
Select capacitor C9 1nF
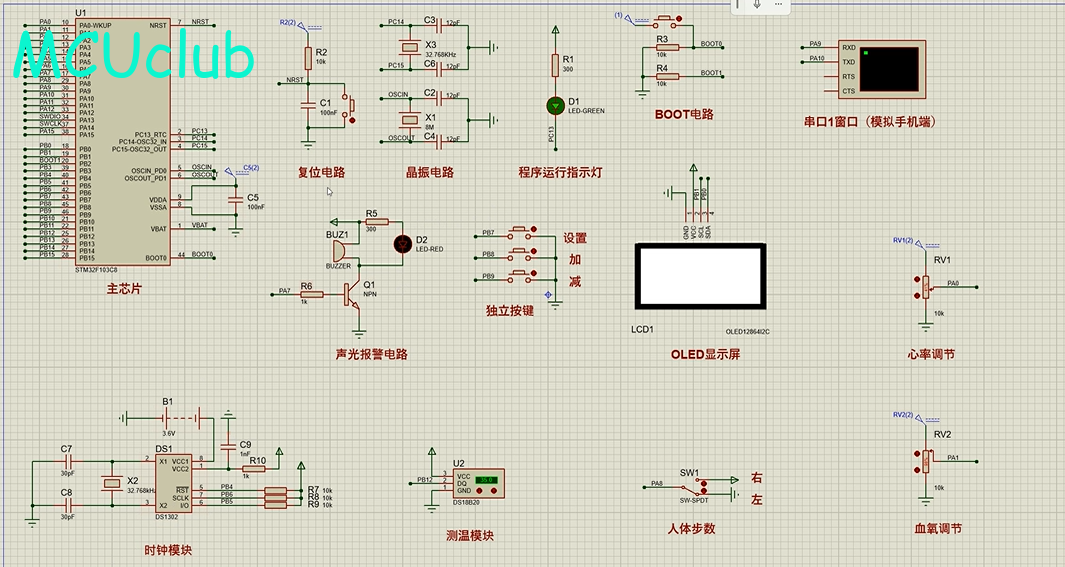pyautogui.click(x=229, y=447)
